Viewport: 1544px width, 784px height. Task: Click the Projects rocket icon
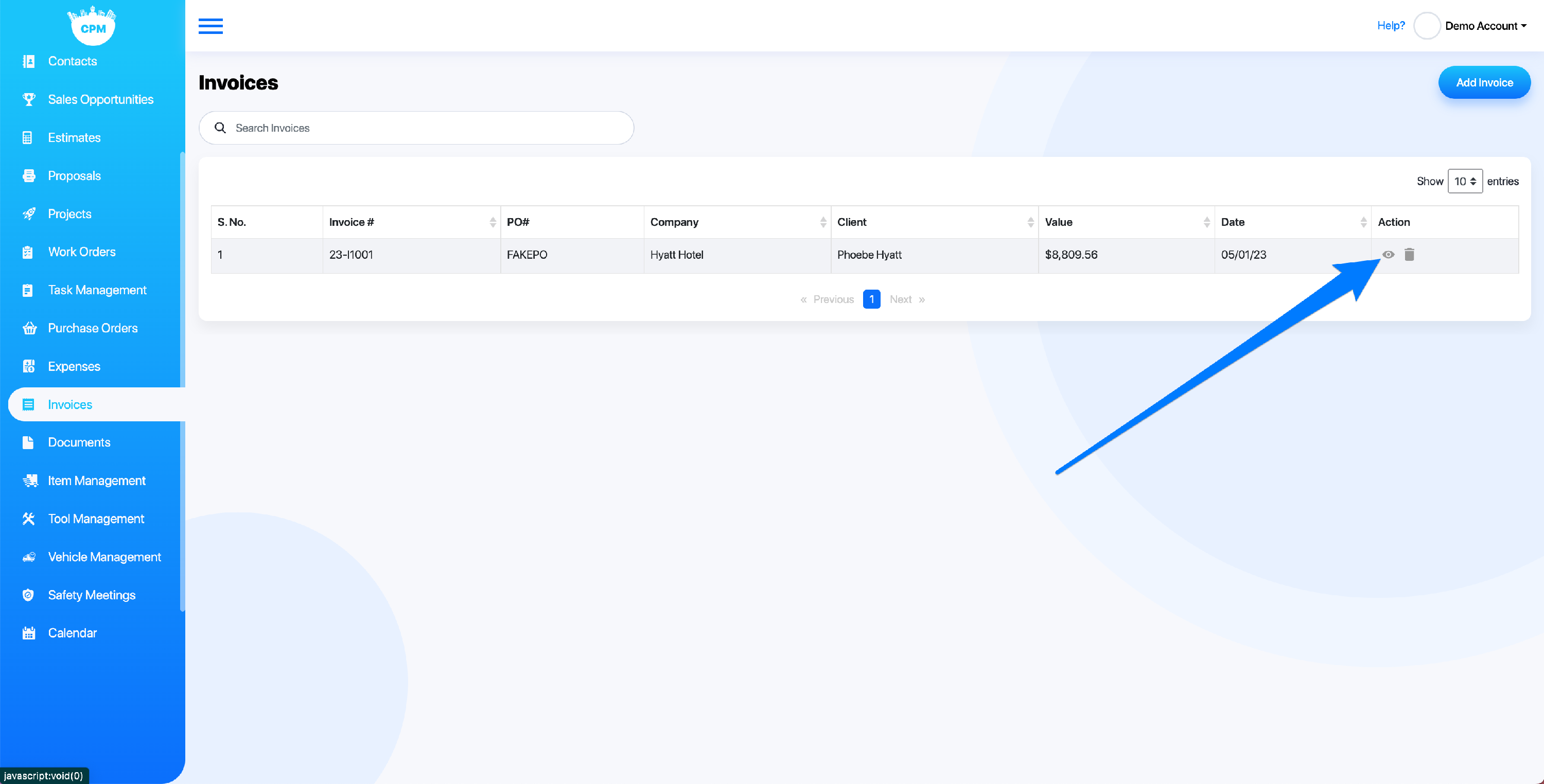[x=28, y=214]
